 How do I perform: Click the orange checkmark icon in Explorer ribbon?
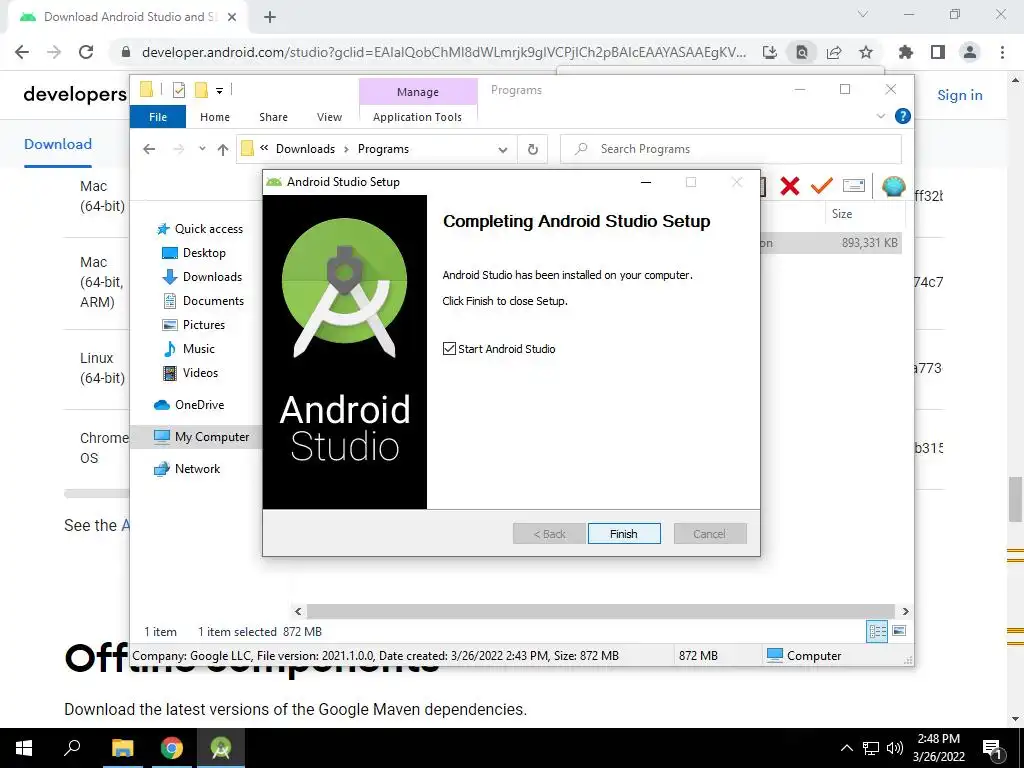(822, 186)
